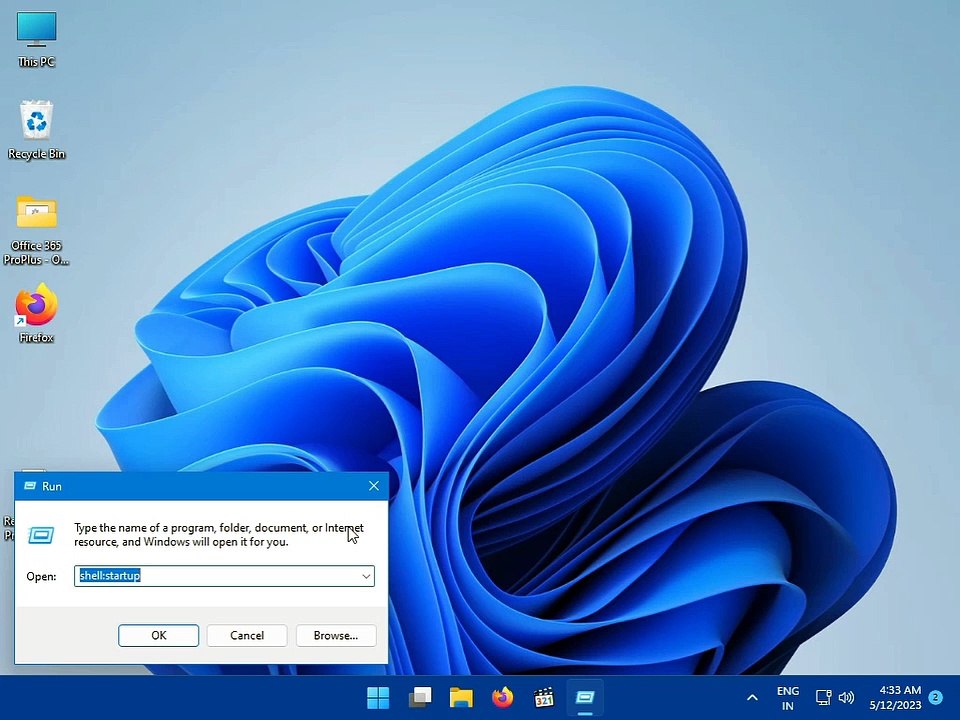Click the Run dialog title bar icon
Screen dimensions: 960x720
29,486
